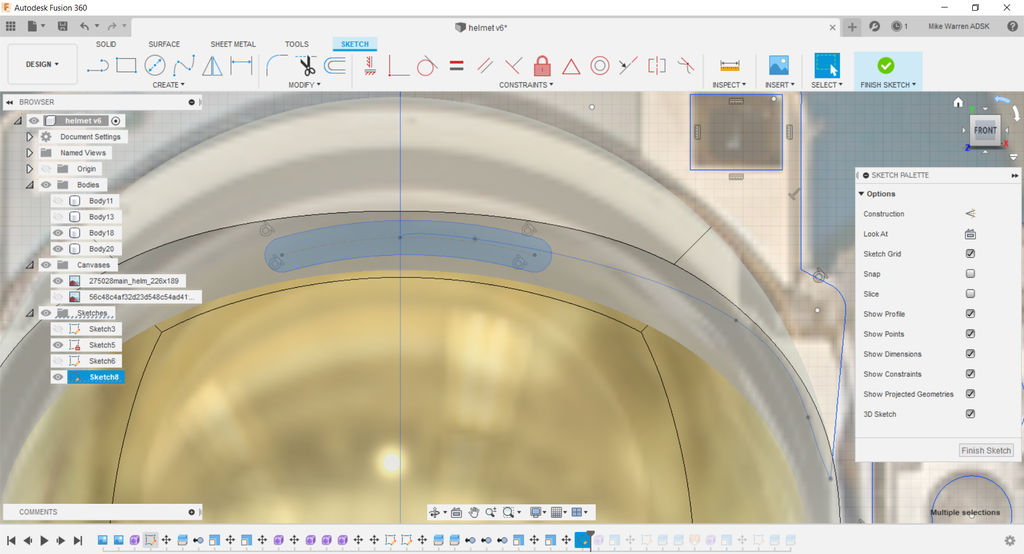Toggle Show Projected Geometries checkbox
The height and width of the screenshot is (554, 1024).
[x=970, y=394]
